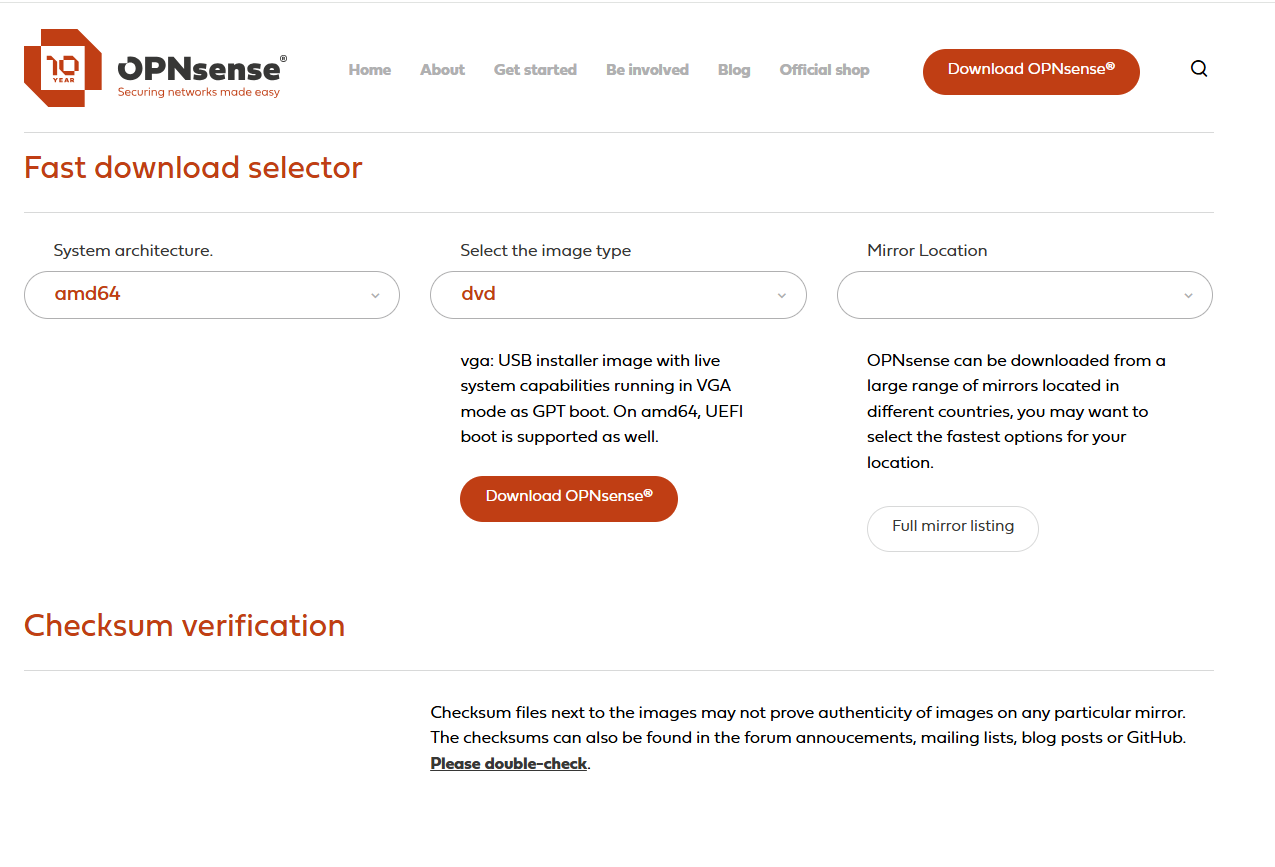
Task: Visit the Be involved section
Action: coord(647,70)
